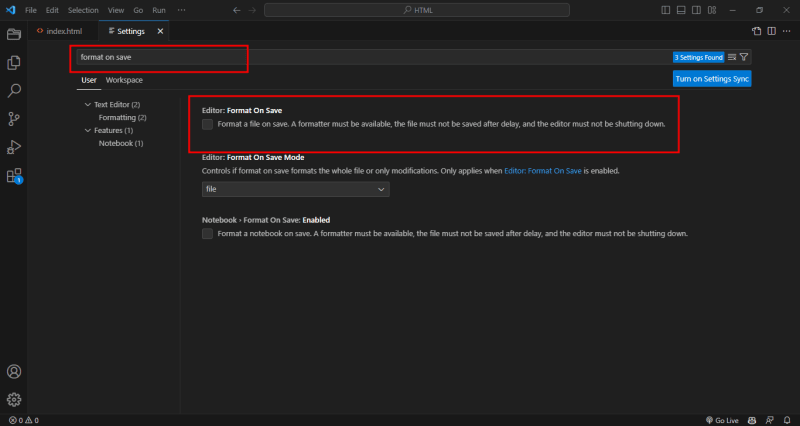Switch to the Workspace settings tab

[x=124, y=80]
